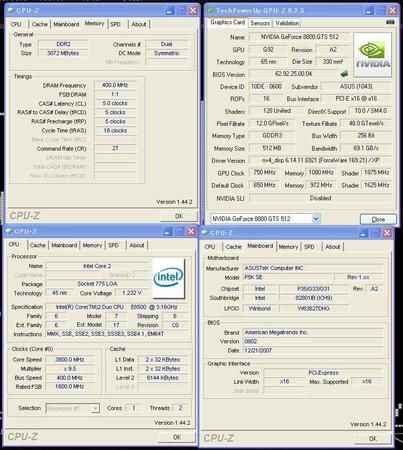Image resolution: width=403 pixels, height=450 pixels.
Task: Click the Intel logo in CPU-Z CPU window
Action: pyautogui.click(x=168, y=278)
